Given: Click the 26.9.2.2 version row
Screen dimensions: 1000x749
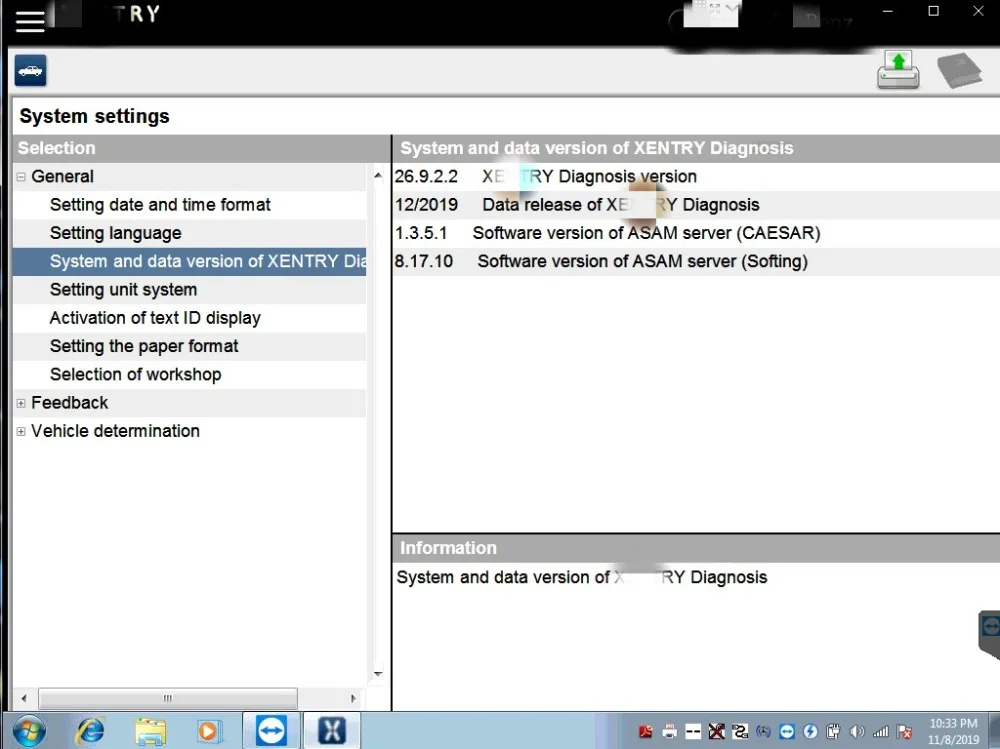Looking at the screenshot, I should (x=696, y=177).
